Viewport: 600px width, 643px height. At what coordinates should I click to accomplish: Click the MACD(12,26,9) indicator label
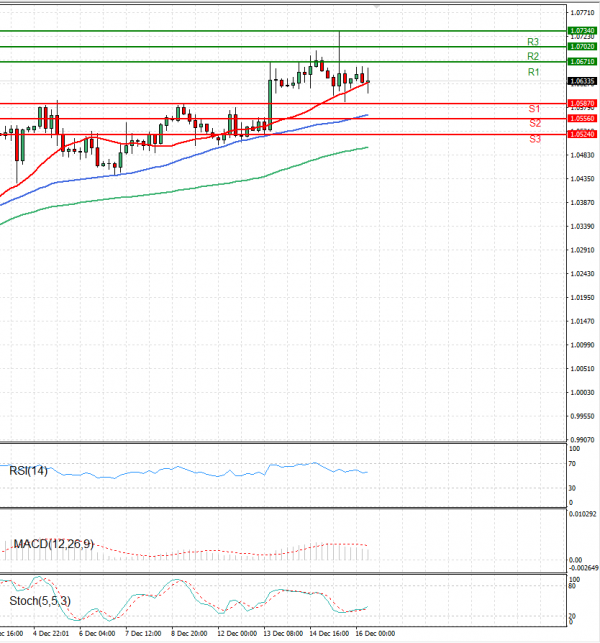coord(54,544)
